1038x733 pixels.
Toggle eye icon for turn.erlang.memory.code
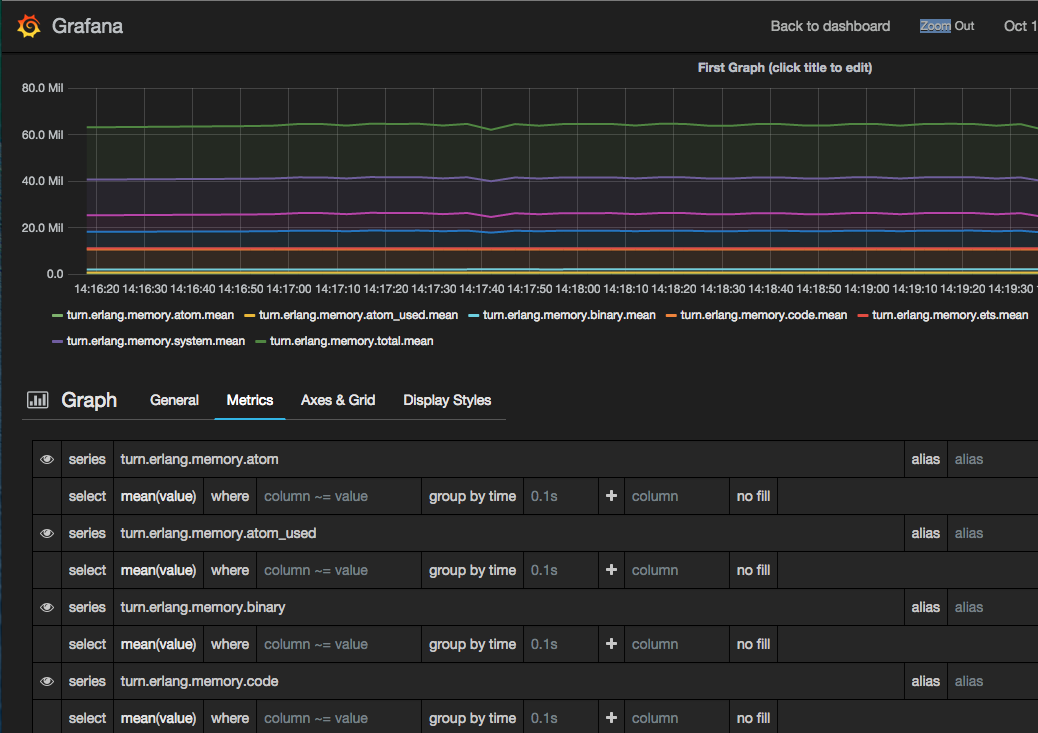pyautogui.click(x=47, y=682)
